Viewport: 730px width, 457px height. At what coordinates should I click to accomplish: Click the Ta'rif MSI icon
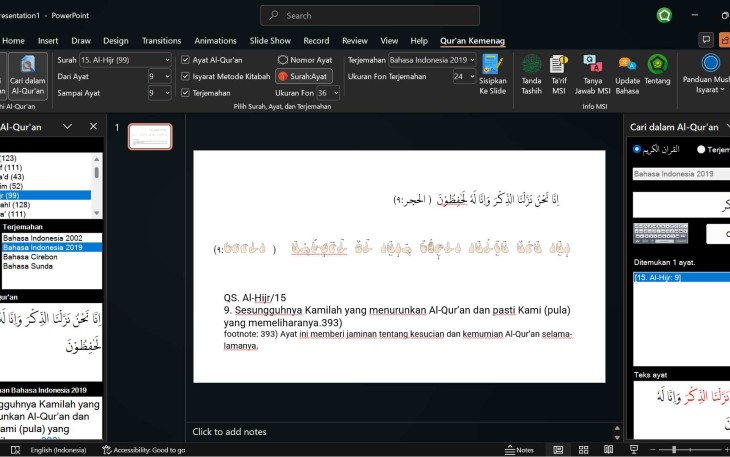558,74
